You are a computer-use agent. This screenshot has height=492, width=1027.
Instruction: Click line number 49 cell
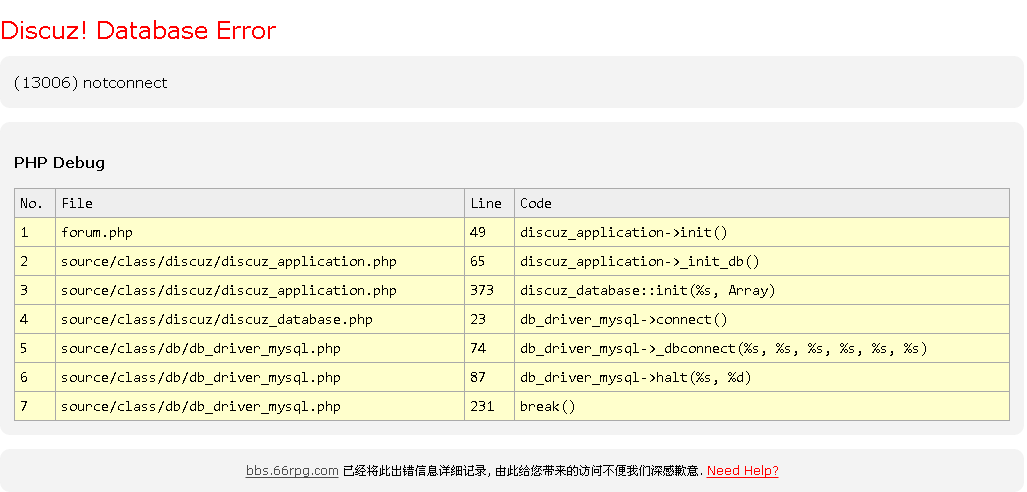click(x=489, y=232)
